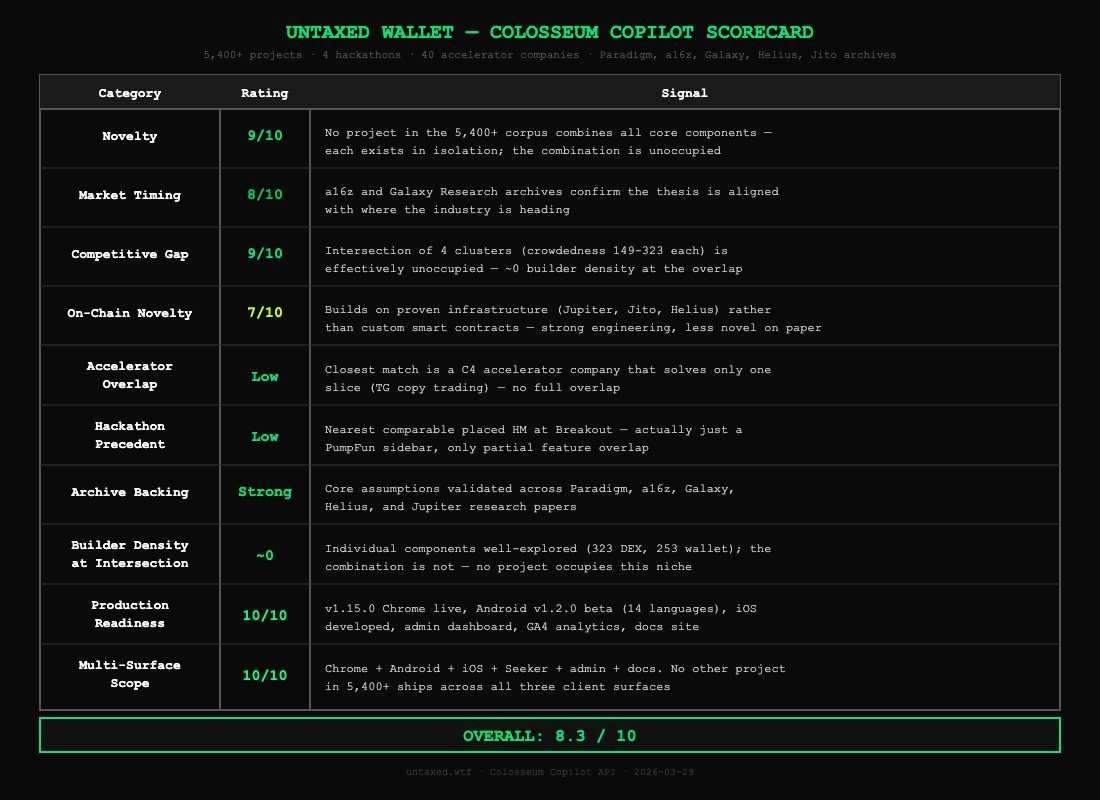This screenshot has height=800, width=1100.
Task: Click the Low rating for Hackathon Precedent
Action: coord(264,436)
